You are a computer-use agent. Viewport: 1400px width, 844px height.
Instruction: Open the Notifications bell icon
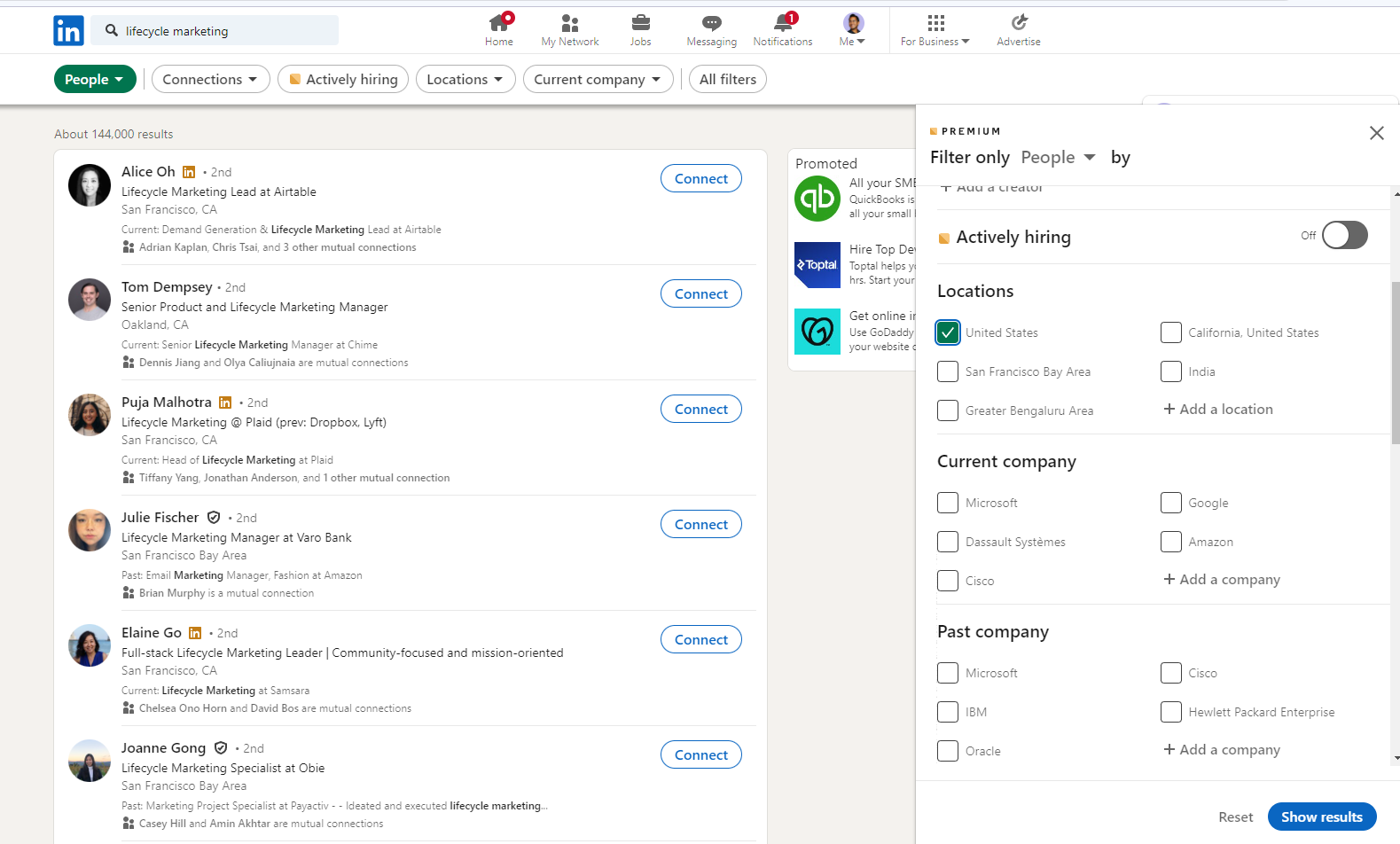[783, 22]
